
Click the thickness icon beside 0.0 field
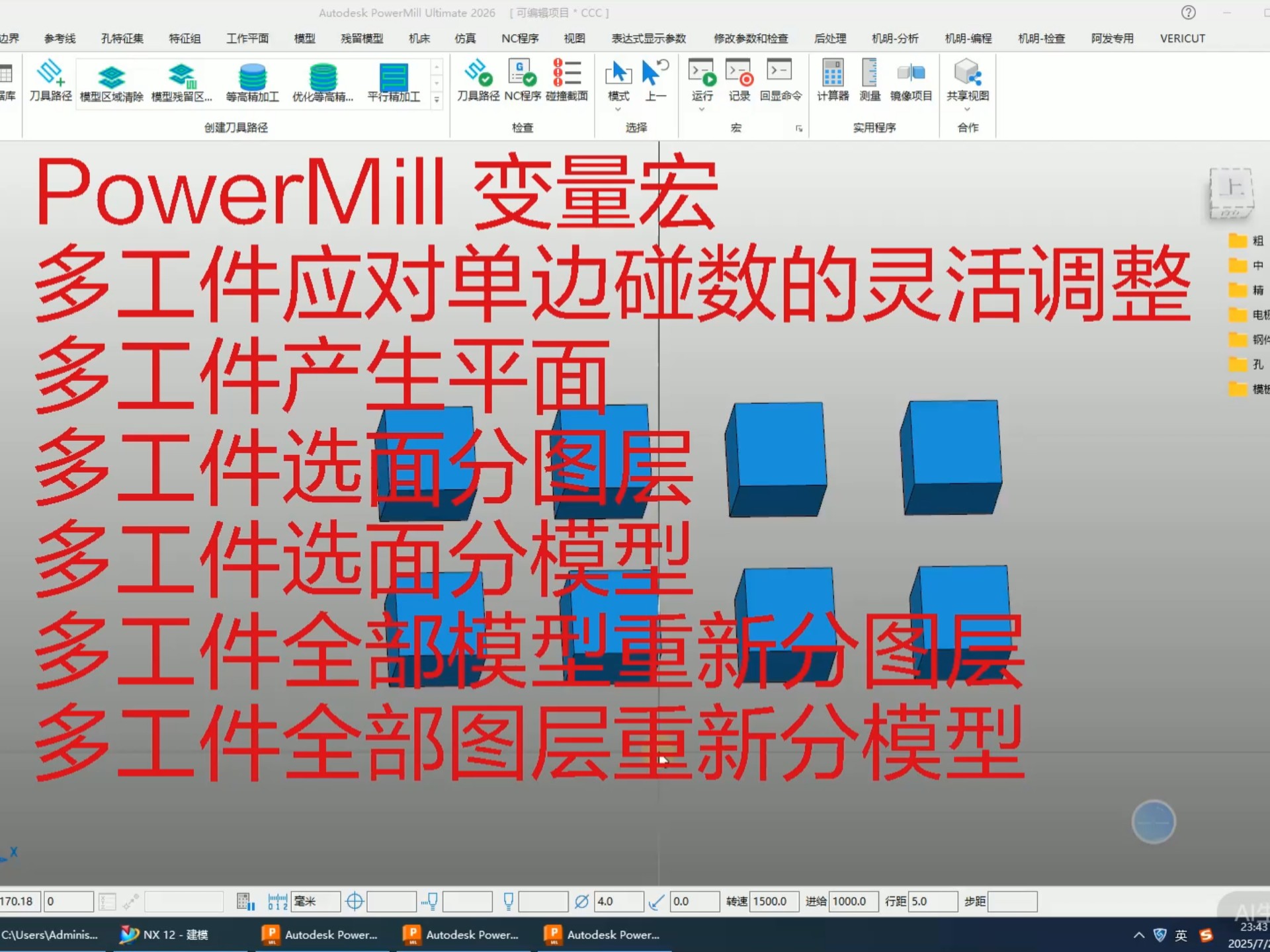(656, 902)
